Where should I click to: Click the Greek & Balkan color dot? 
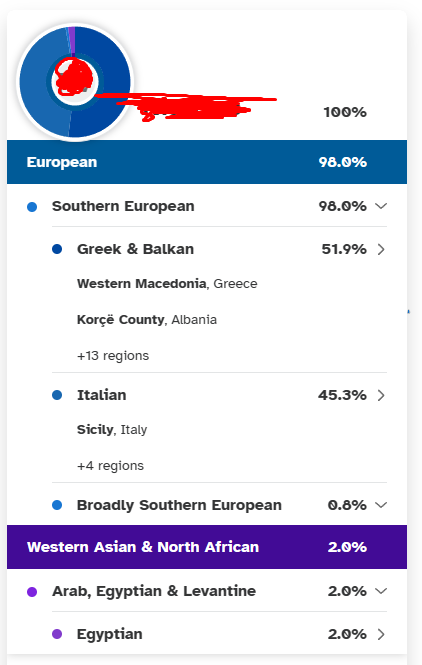coord(57,249)
